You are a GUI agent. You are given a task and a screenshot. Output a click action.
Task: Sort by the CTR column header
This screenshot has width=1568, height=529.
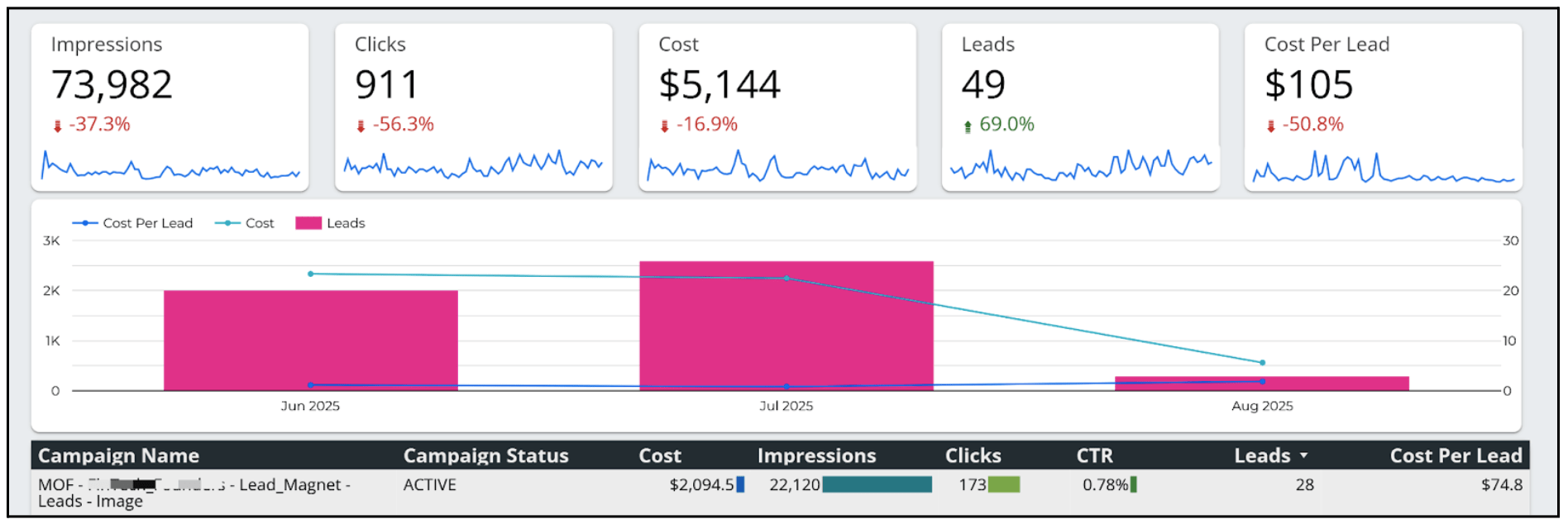[x=1095, y=455]
